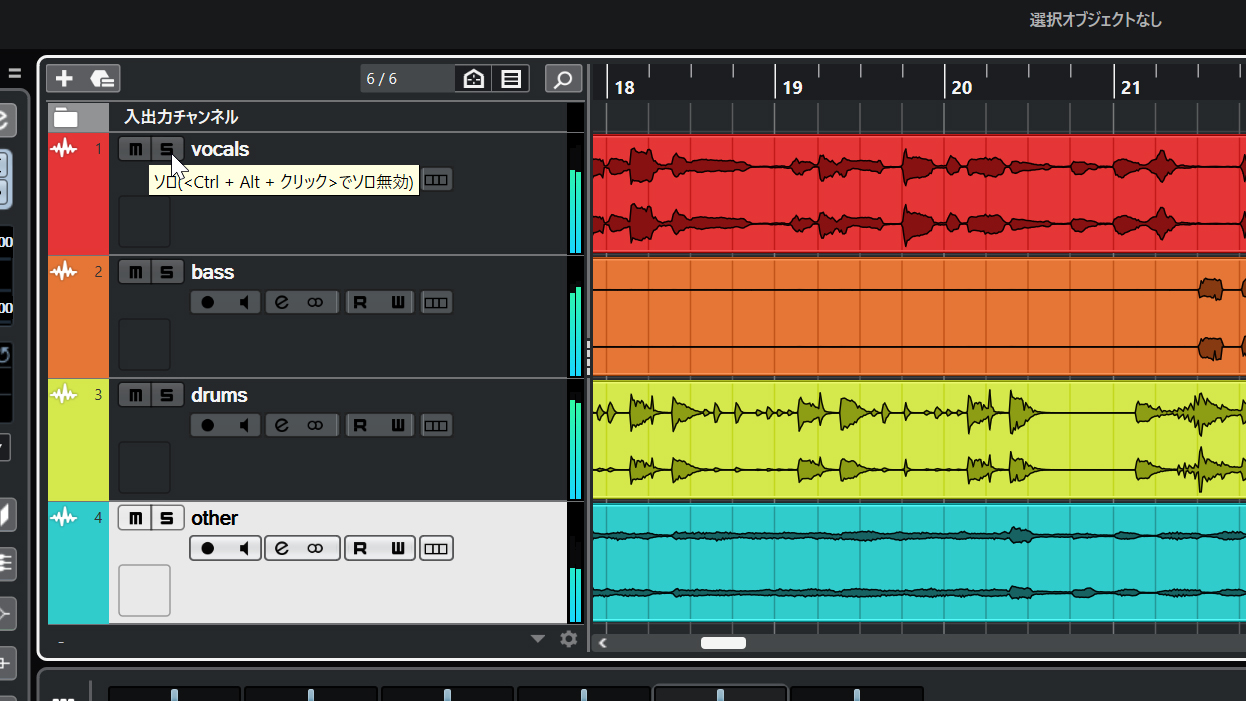Click the lanes button on other track
1246x701 pixels.
[436, 548]
